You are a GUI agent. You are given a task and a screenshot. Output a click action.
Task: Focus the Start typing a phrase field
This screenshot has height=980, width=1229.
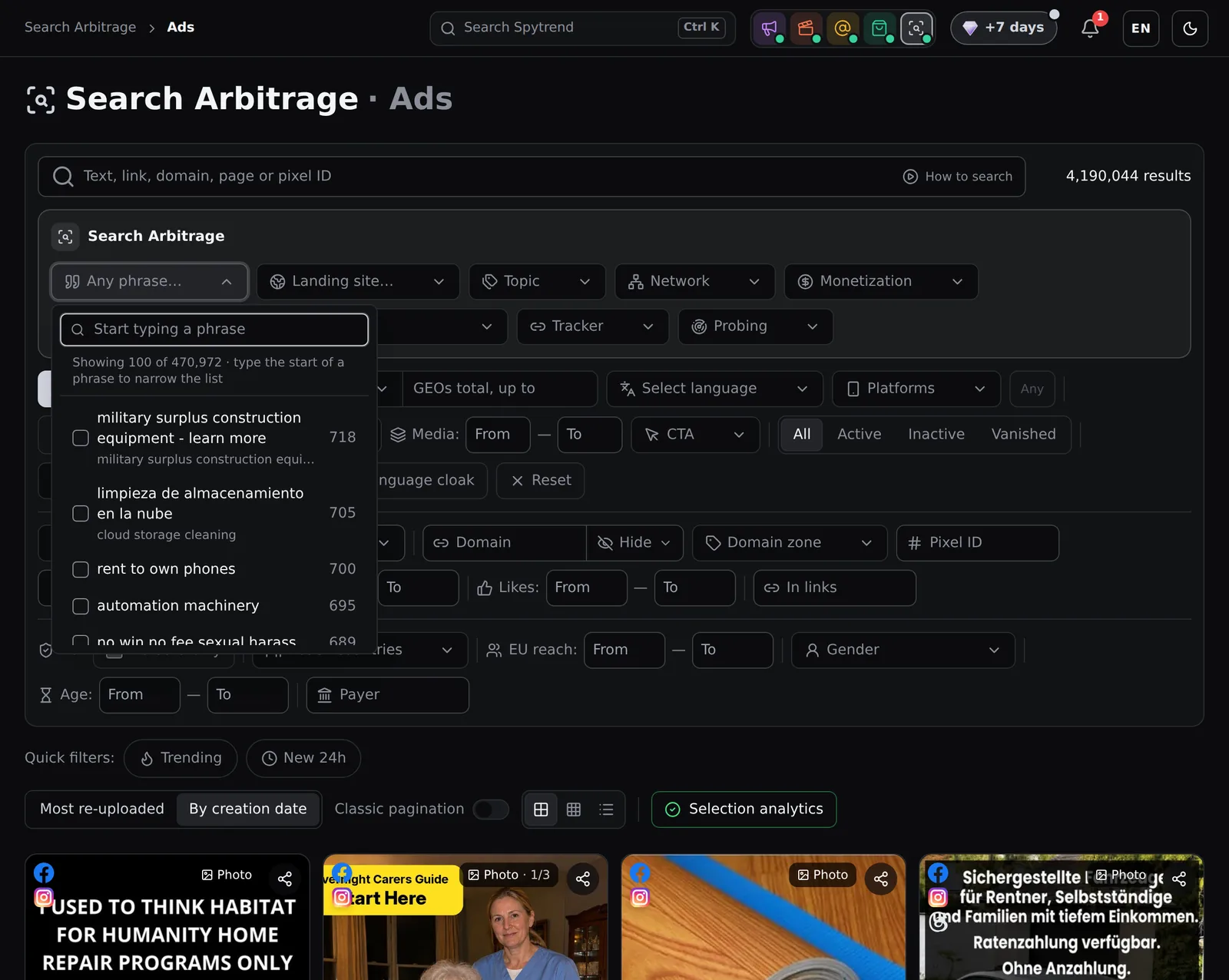[x=214, y=329]
